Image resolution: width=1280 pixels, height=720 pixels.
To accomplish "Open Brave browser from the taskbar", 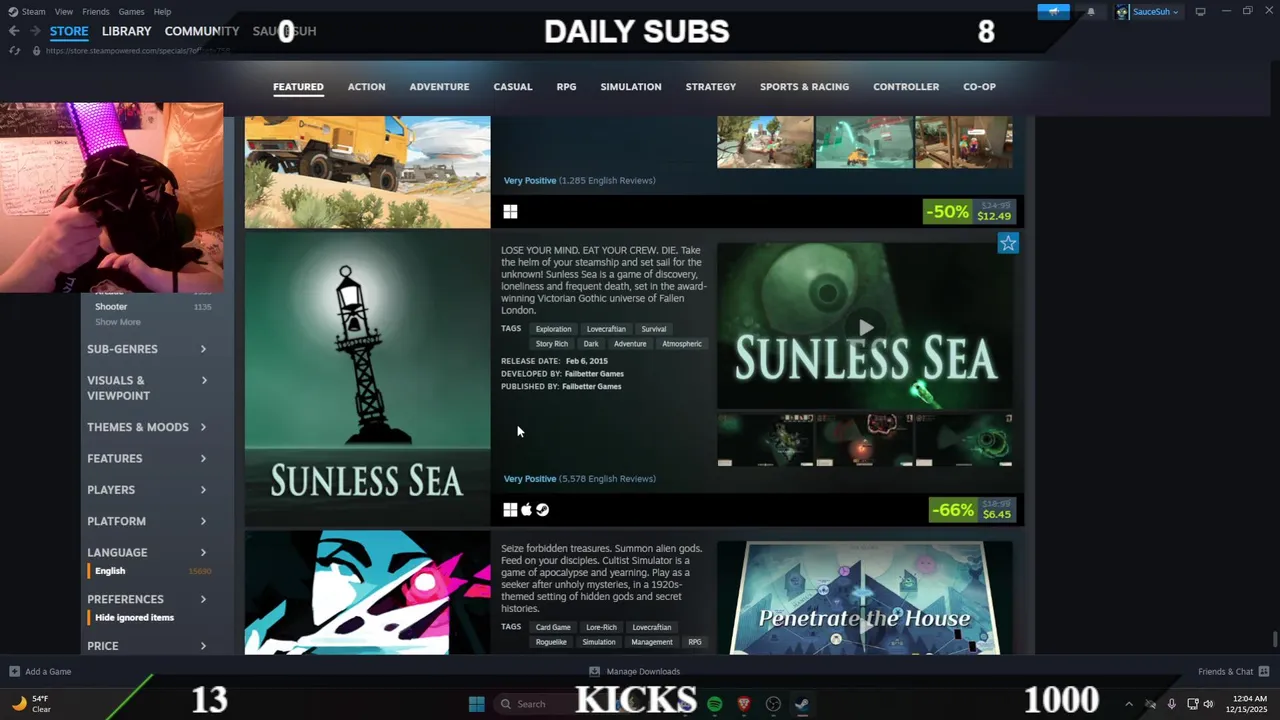I will click(744, 704).
